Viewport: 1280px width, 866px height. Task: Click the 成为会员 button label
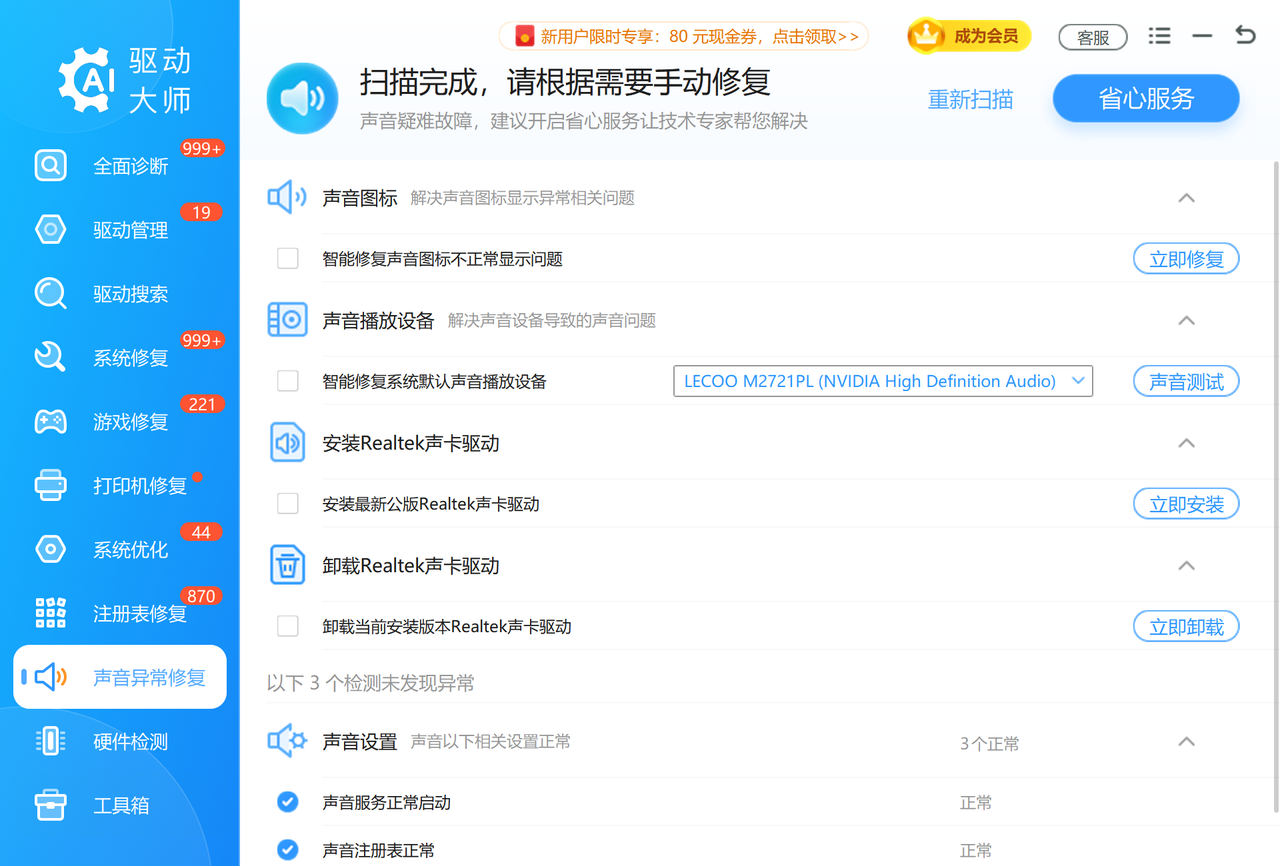click(x=986, y=37)
